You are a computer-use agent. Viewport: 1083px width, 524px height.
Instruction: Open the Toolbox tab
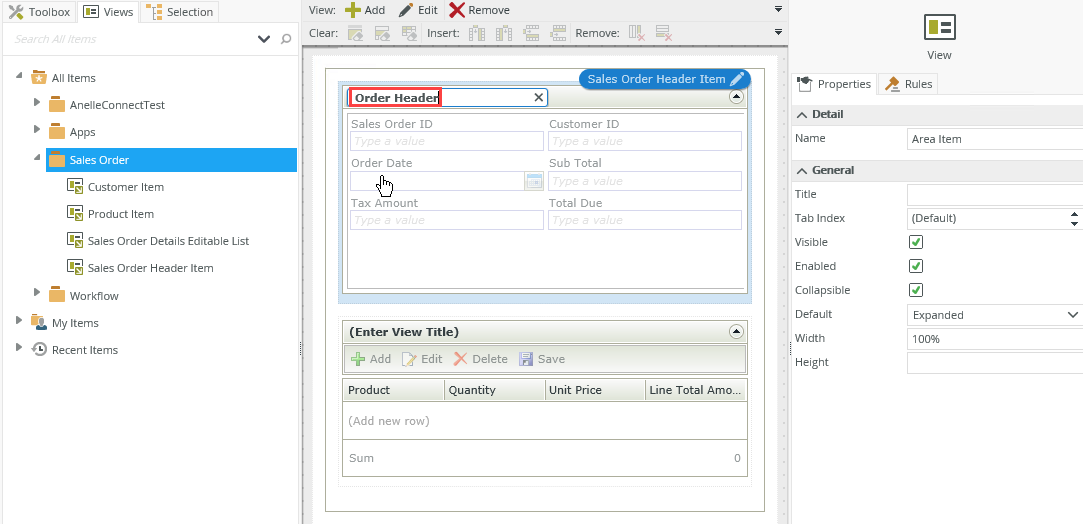(x=39, y=12)
